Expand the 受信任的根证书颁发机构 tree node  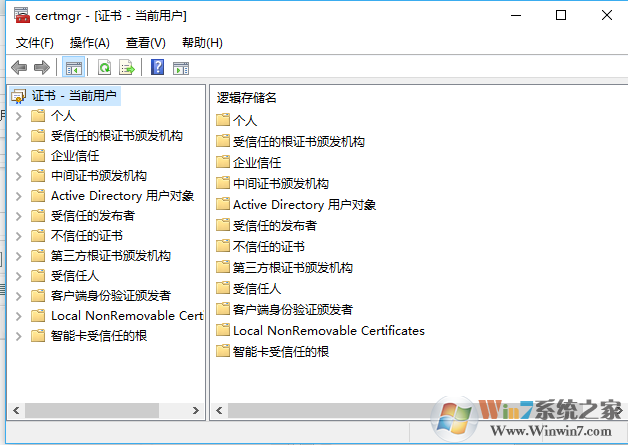click(x=18, y=136)
